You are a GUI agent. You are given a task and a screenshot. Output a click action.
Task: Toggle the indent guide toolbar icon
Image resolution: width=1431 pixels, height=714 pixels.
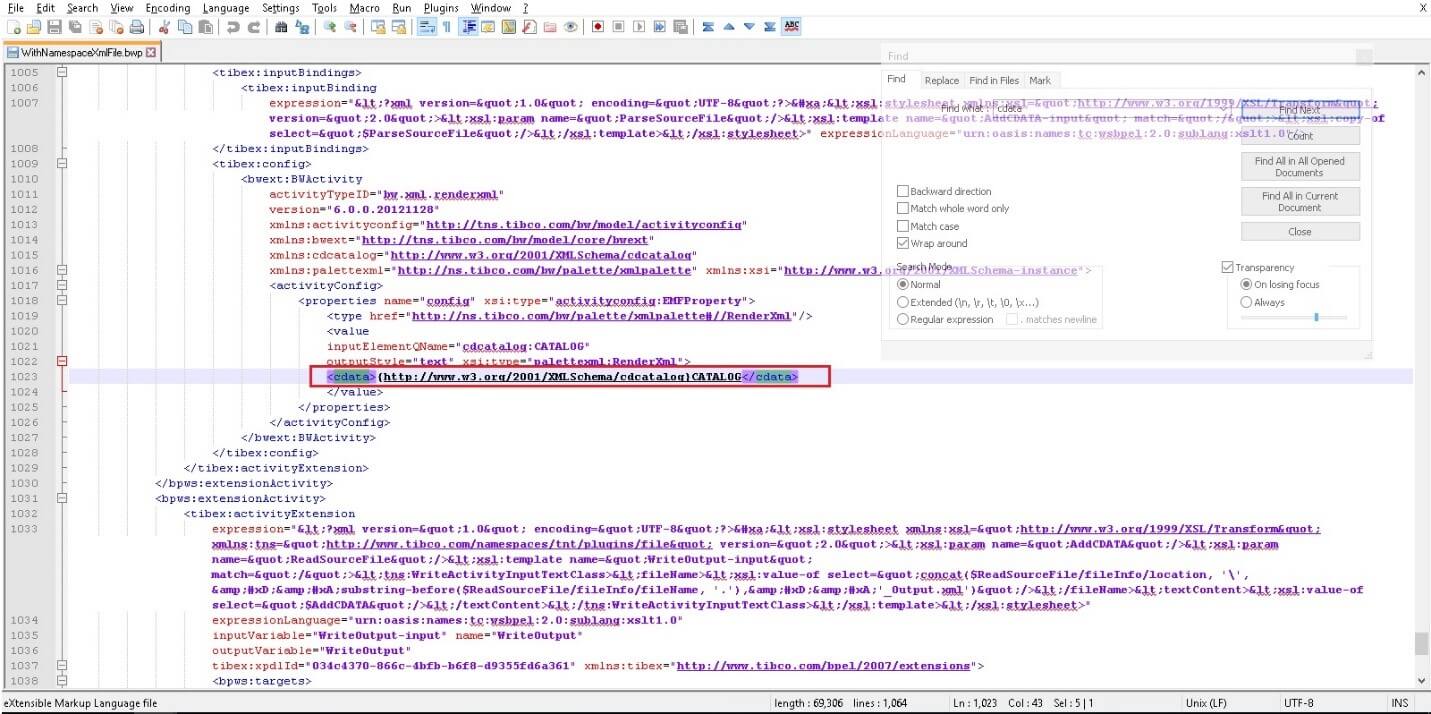coord(468,26)
